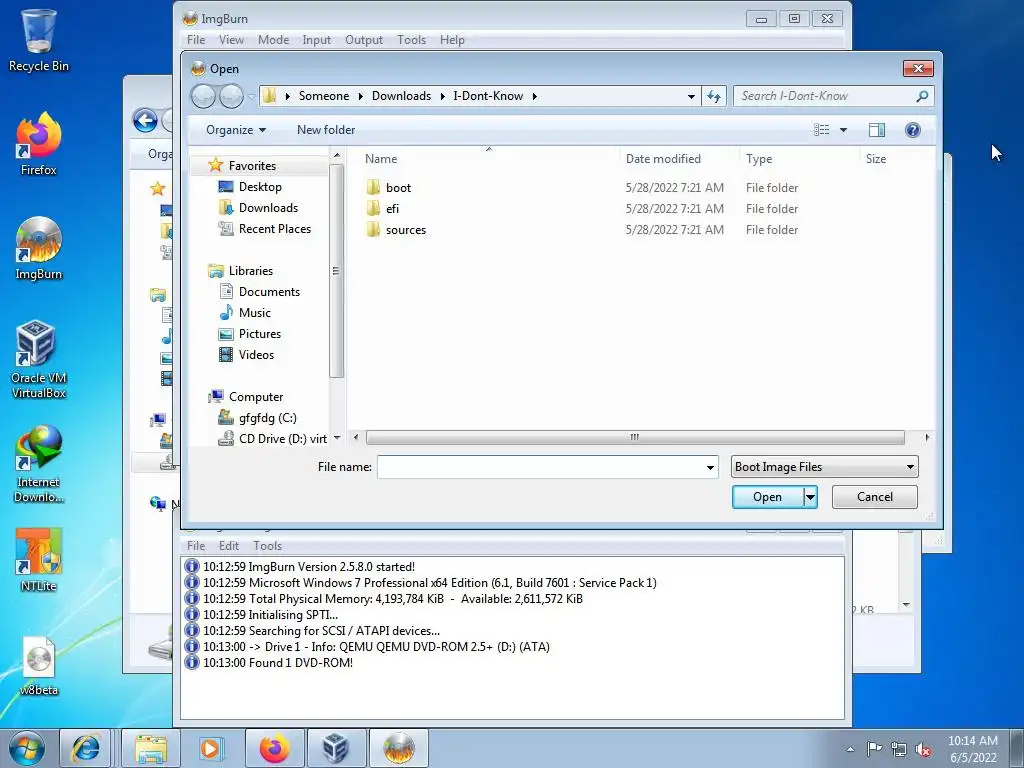Open Edit menu in ImgBurn log window

pos(229,546)
